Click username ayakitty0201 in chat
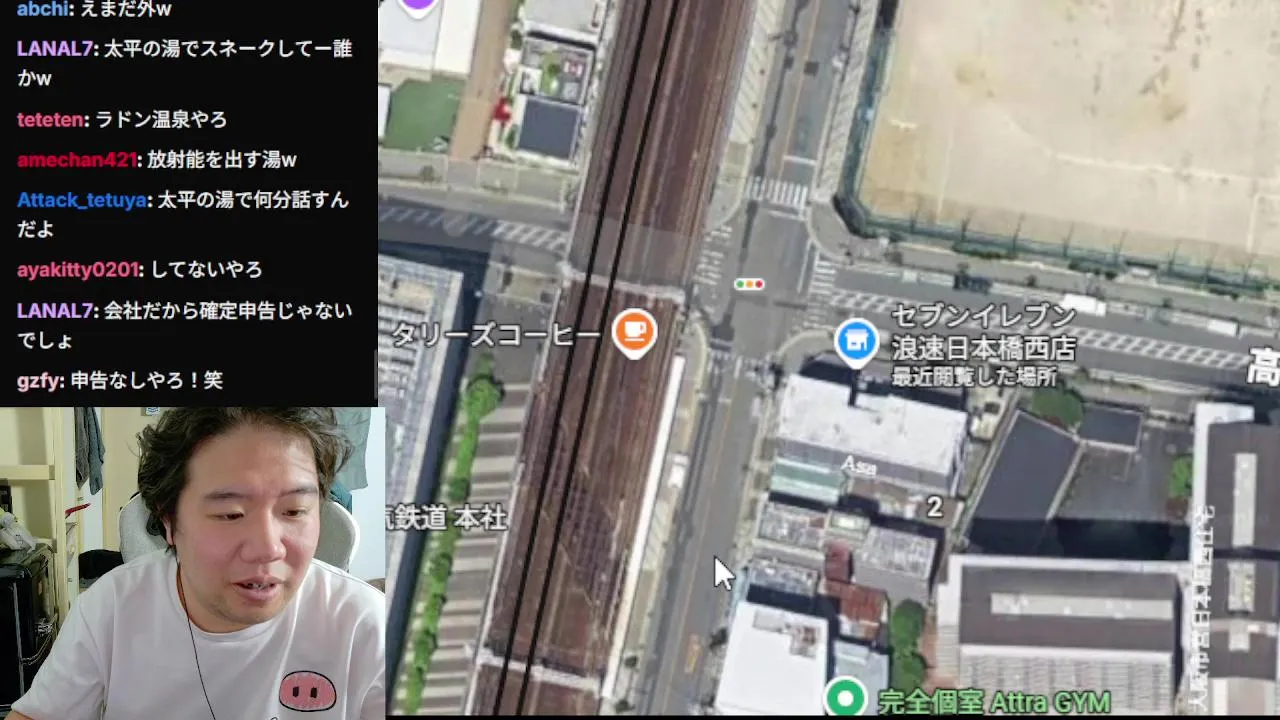The height and width of the screenshot is (720, 1280). pyautogui.click(x=78, y=270)
